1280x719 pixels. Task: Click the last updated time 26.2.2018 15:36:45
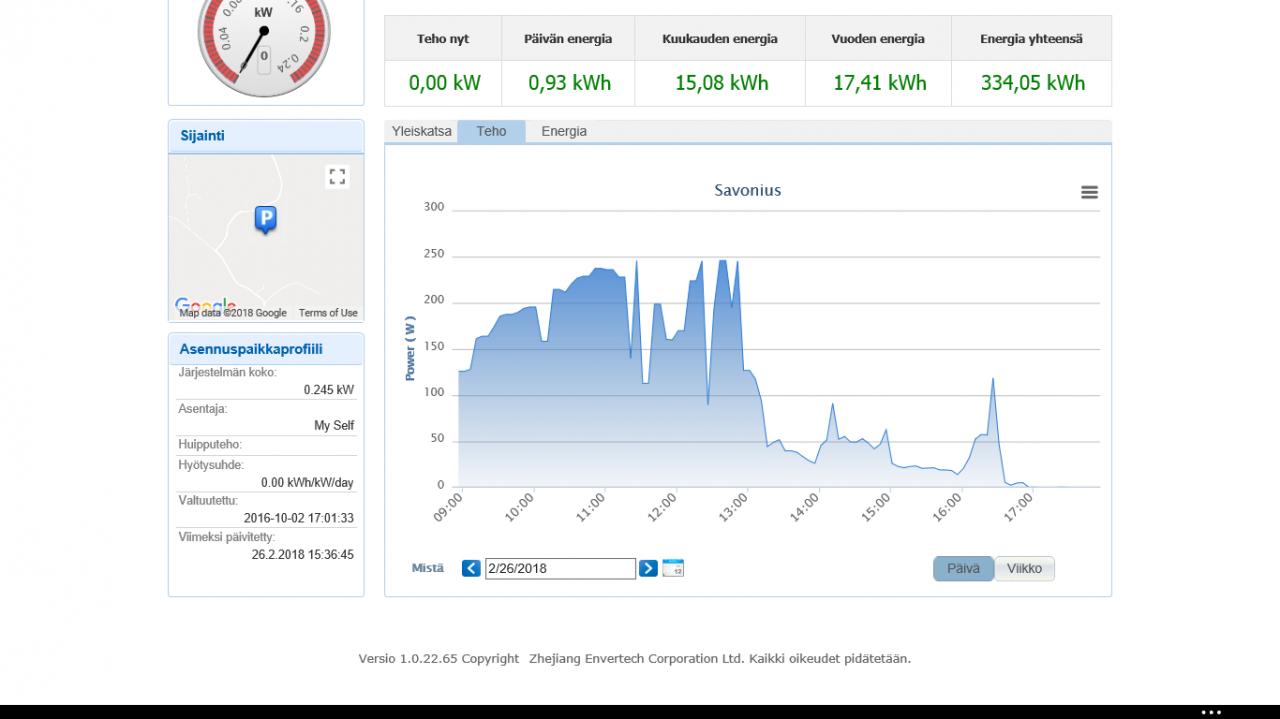[x=303, y=555]
